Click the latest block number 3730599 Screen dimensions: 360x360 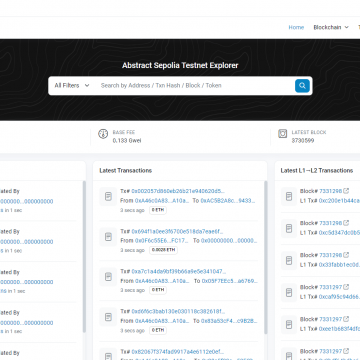303,141
